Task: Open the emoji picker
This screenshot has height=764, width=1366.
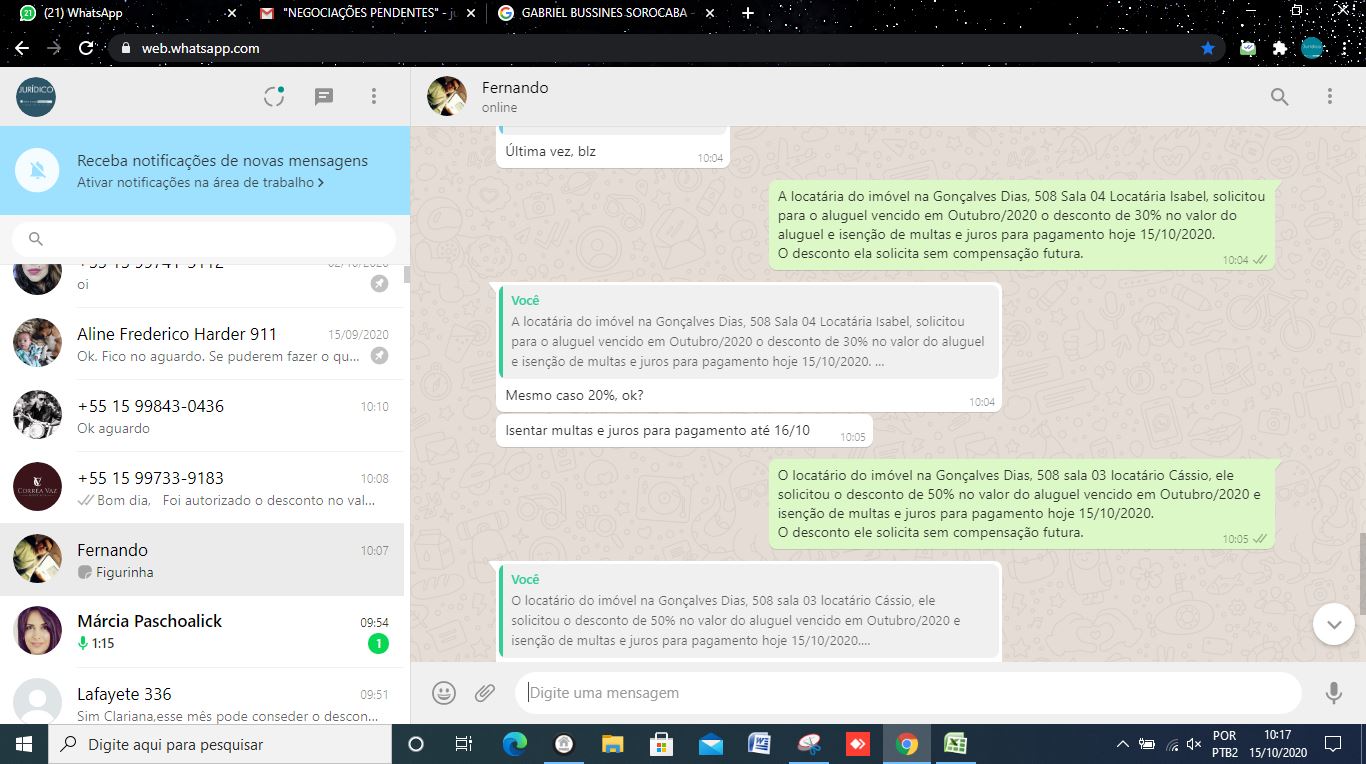Action: 444,693
